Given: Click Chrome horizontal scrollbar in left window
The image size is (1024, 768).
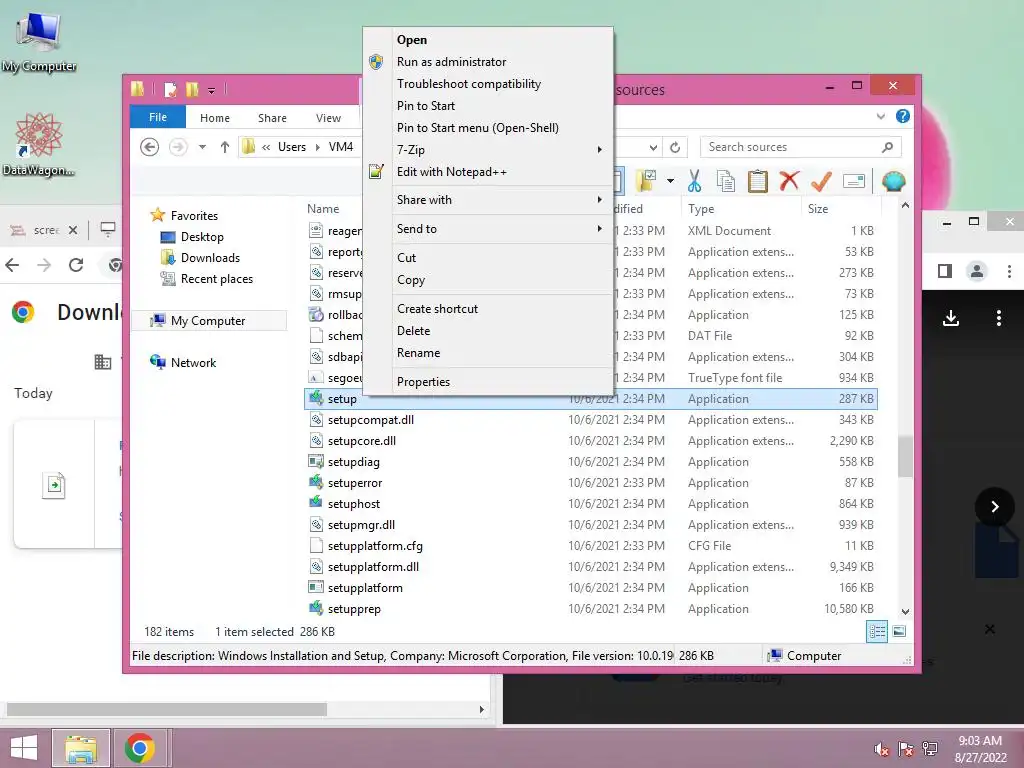Looking at the screenshot, I should [167, 709].
